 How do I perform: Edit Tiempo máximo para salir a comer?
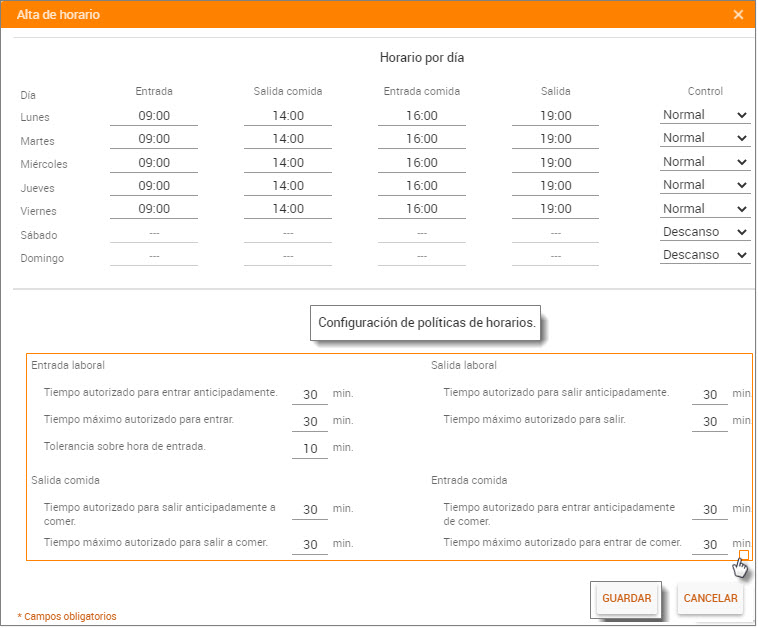point(310,545)
